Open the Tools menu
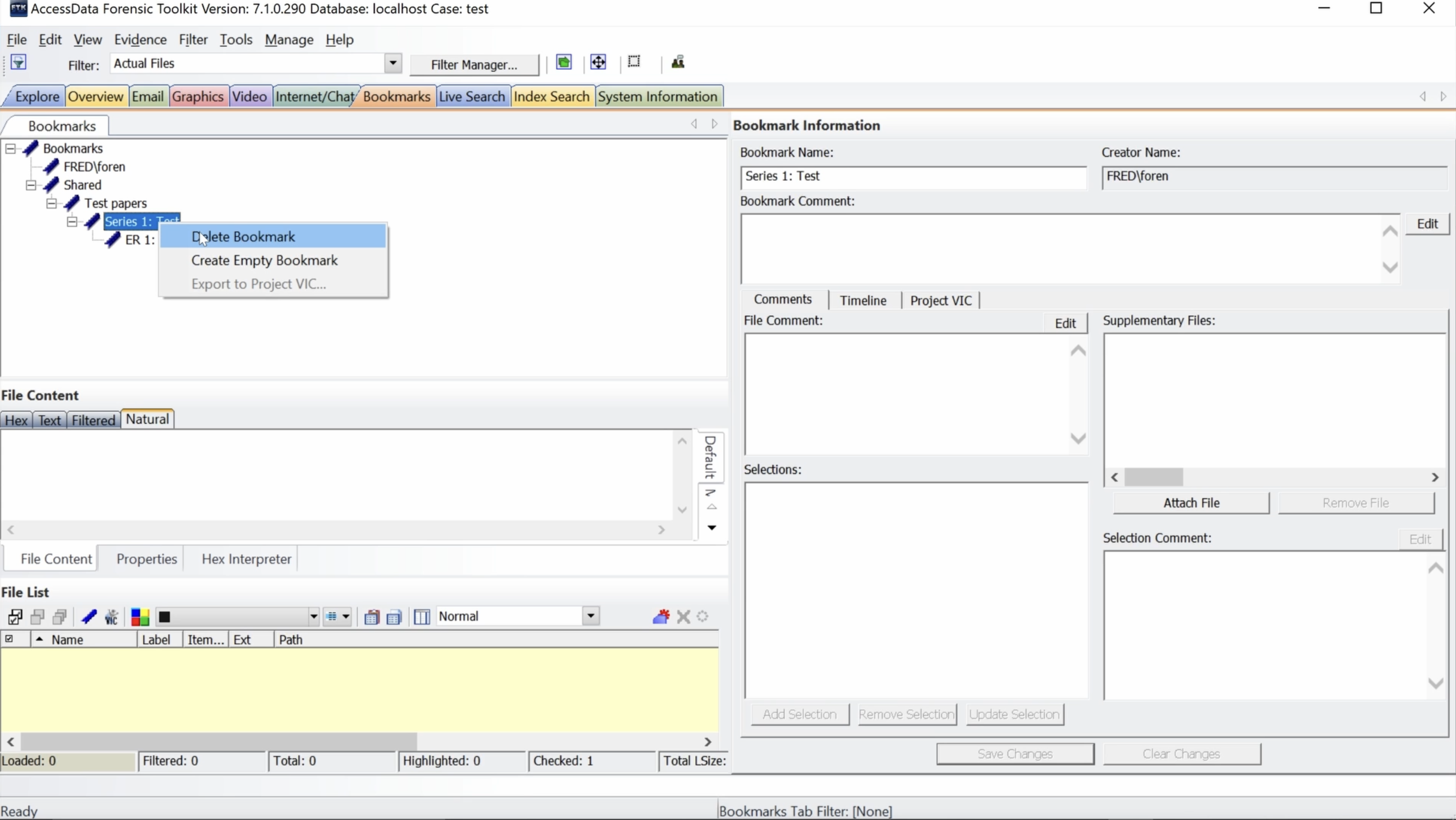 click(x=236, y=40)
